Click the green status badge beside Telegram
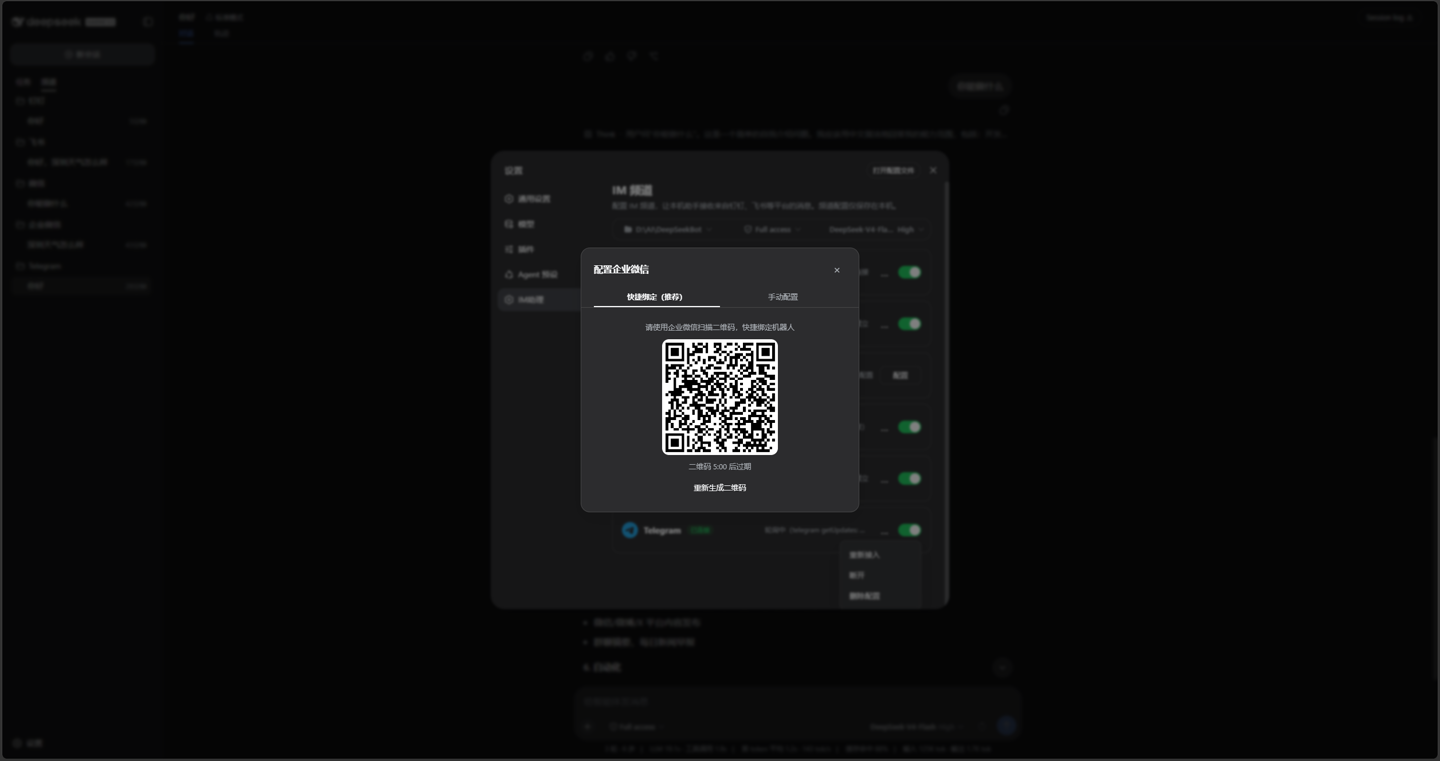Viewport: 1440px width, 761px height. [700, 530]
